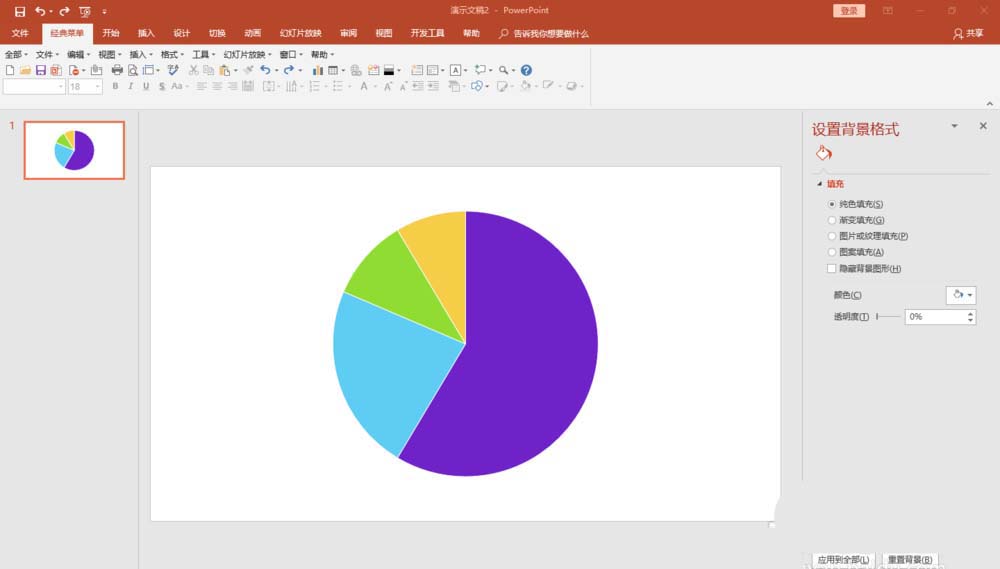Click the Open folder icon in toolbar
Image resolution: width=1000 pixels, height=569 pixels.
click(x=25, y=70)
